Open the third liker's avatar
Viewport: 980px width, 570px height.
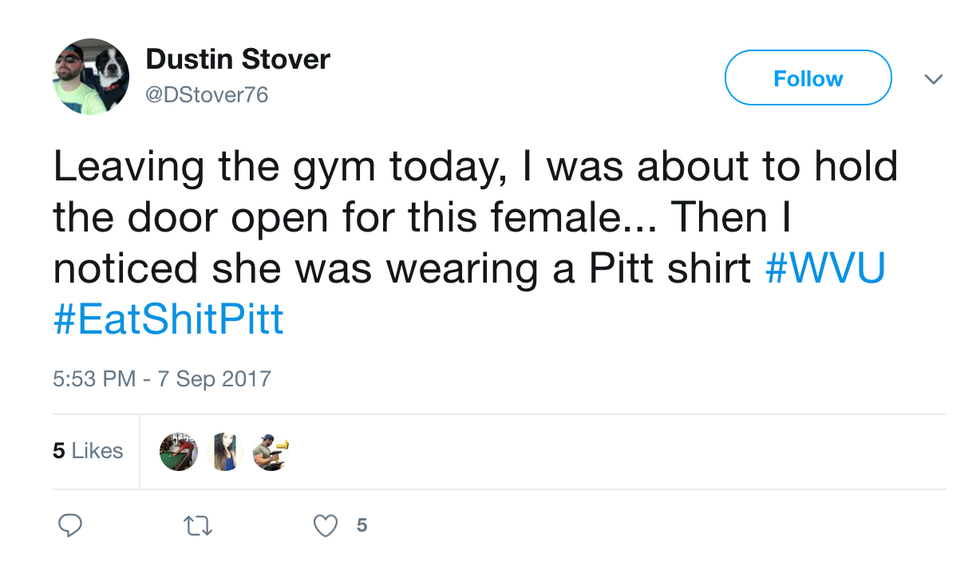pyautogui.click(x=271, y=452)
